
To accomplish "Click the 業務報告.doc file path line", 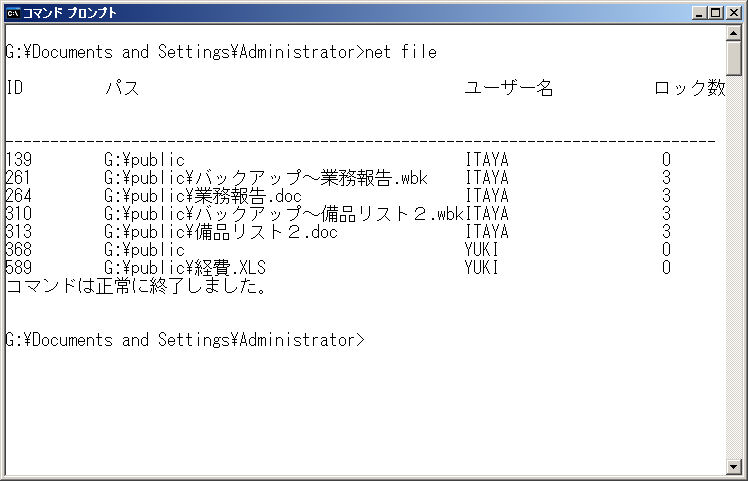I will [203, 196].
